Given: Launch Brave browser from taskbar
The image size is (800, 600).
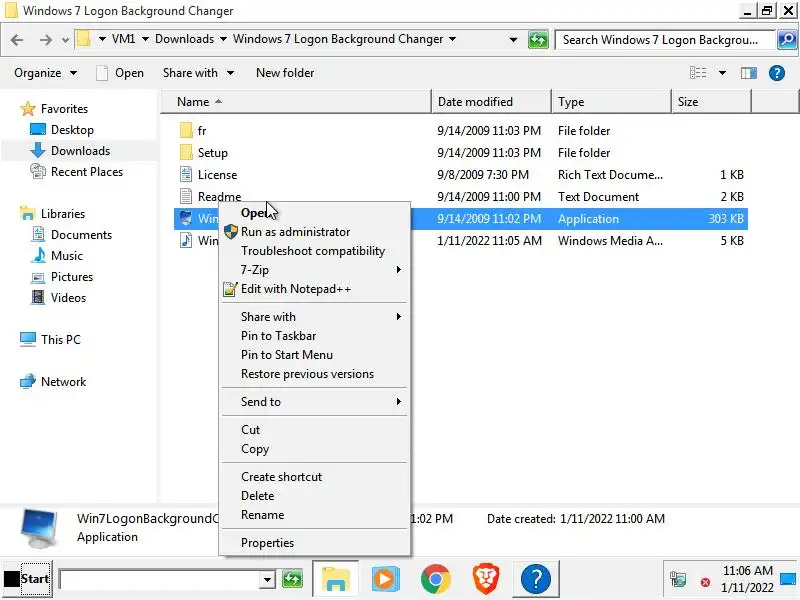Looking at the screenshot, I should [x=485, y=579].
